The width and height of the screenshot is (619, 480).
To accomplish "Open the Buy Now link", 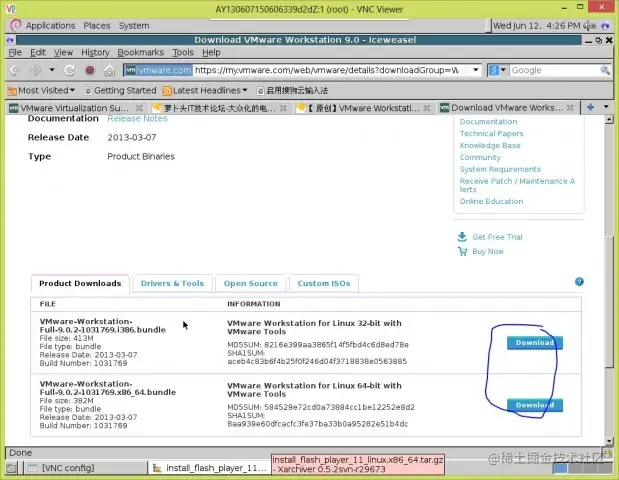I will point(488,251).
